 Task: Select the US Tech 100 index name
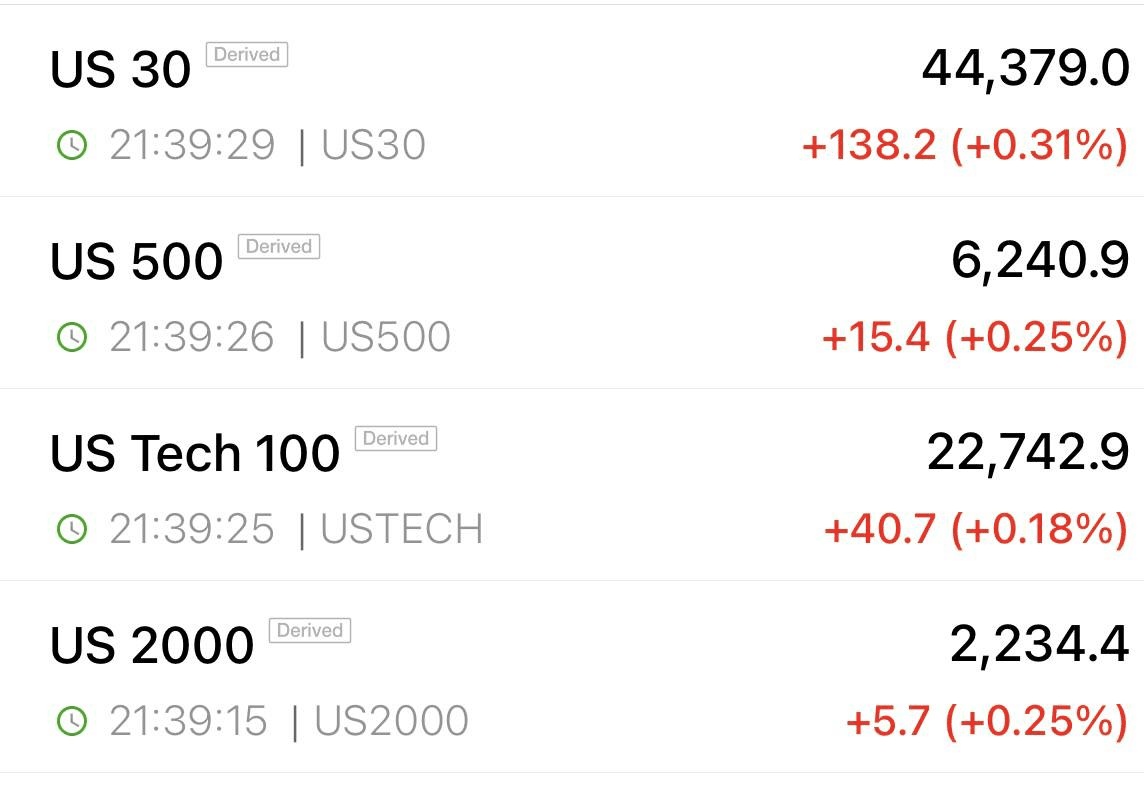pyautogui.click(x=195, y=453)
